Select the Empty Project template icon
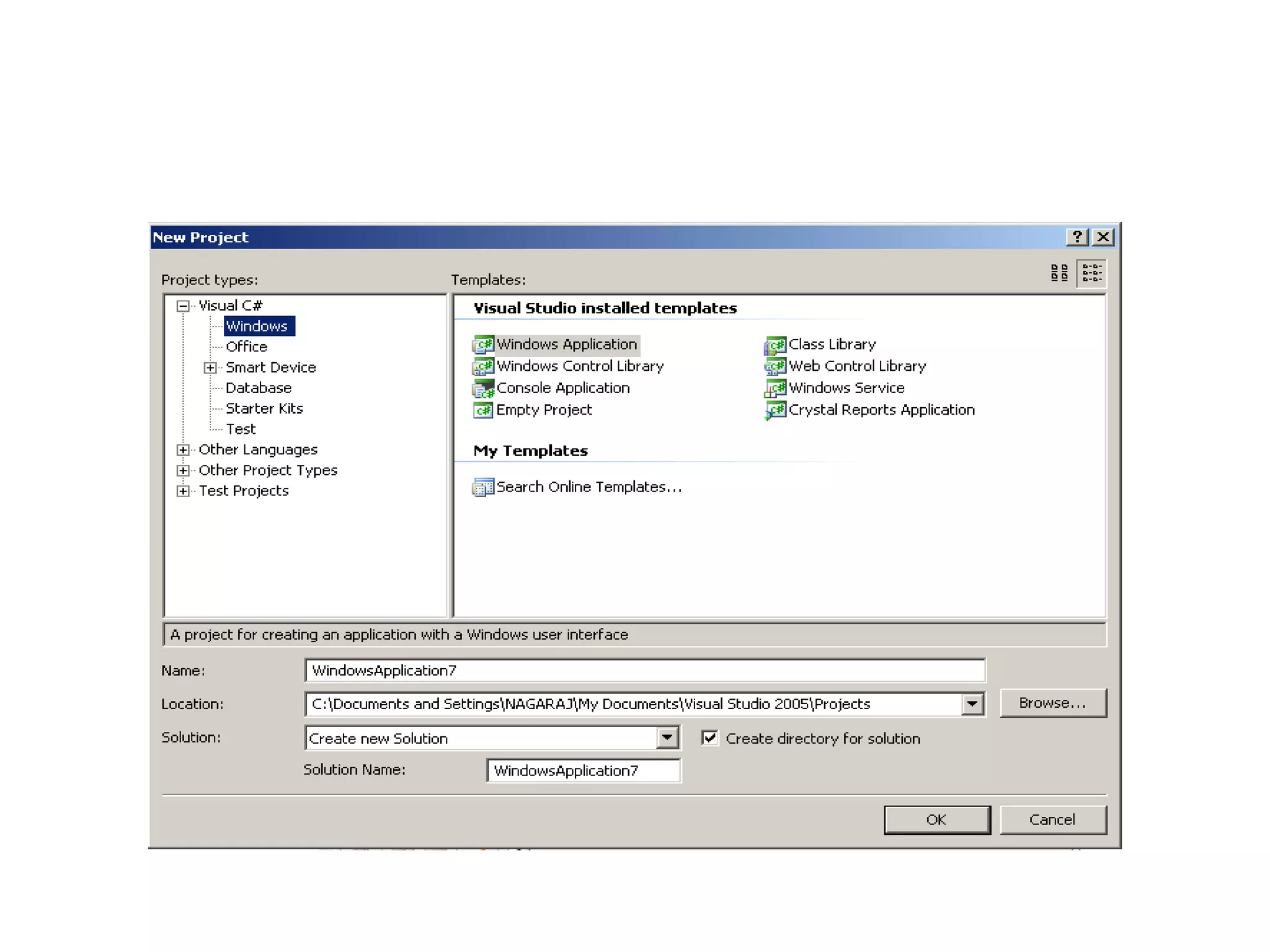The image size is (1270, 952). pos(483,410)
